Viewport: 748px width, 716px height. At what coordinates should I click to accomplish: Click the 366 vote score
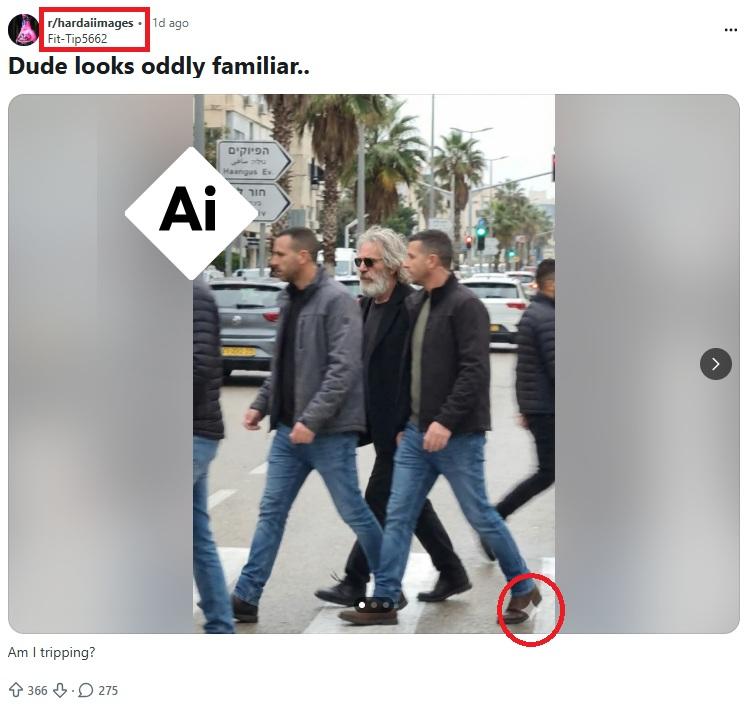[x=37, y=690]
